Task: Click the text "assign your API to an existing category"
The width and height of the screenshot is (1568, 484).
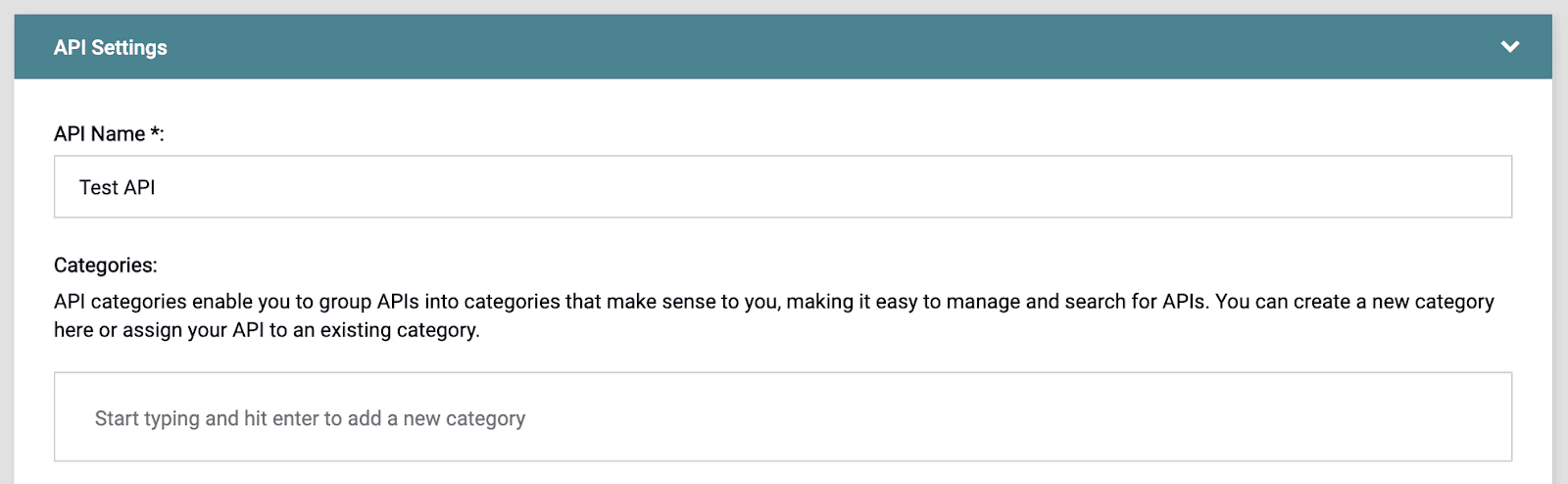Action: (x=301, y=330)
